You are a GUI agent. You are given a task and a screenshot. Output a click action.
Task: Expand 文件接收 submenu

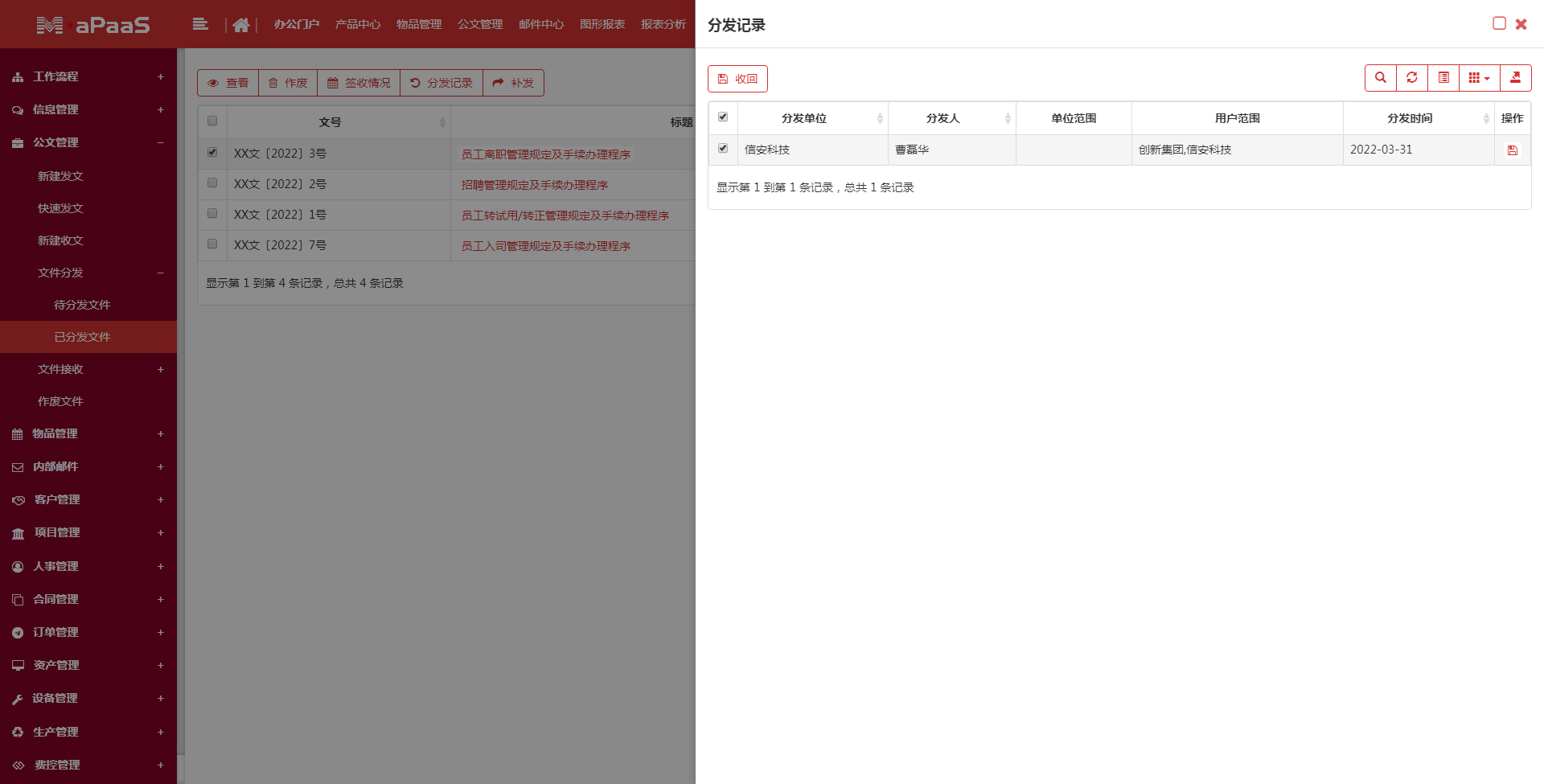tap(88, 369)
